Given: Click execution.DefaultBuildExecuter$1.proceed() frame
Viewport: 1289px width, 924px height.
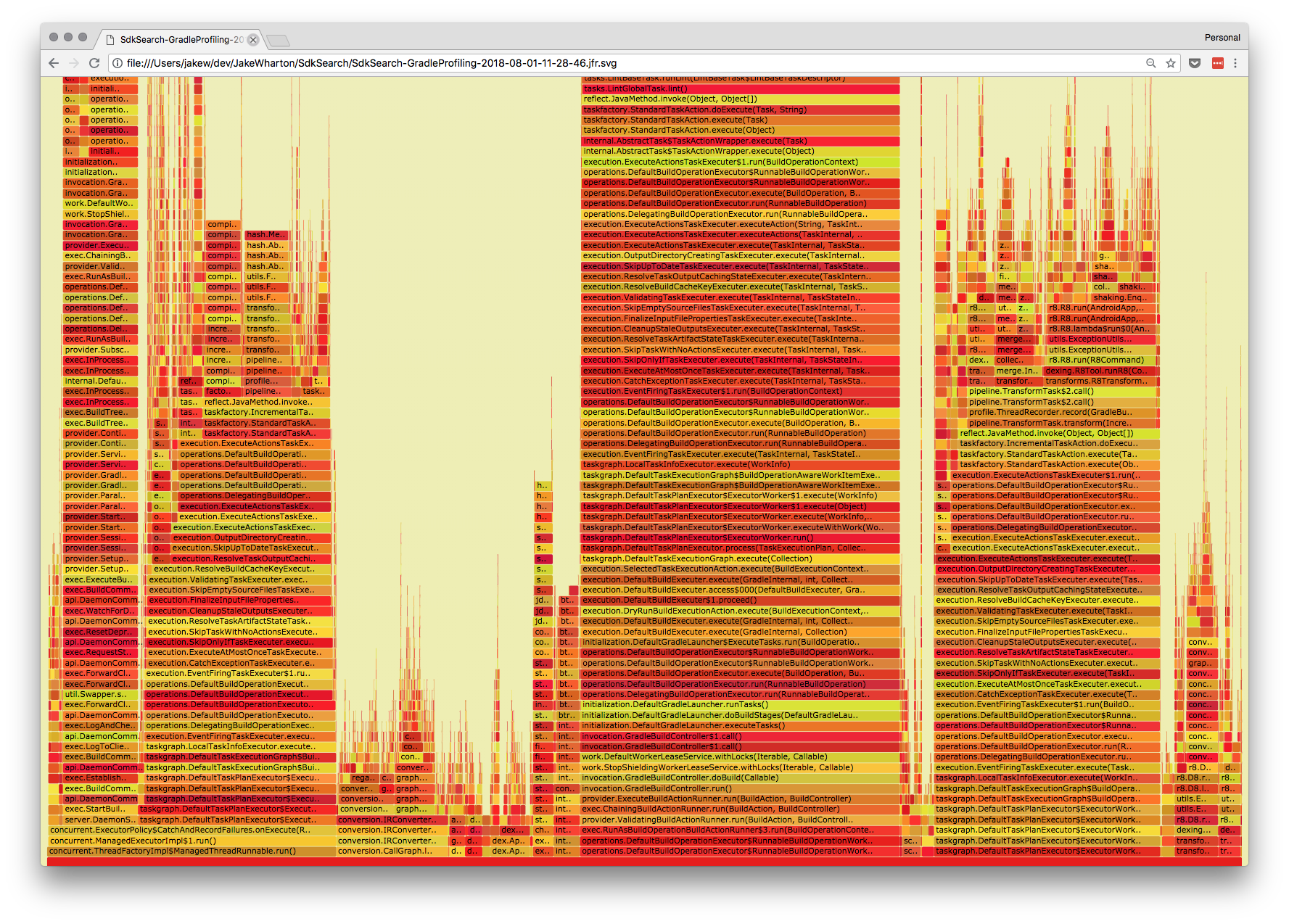Looking at the screenshot, I should 741,600.
